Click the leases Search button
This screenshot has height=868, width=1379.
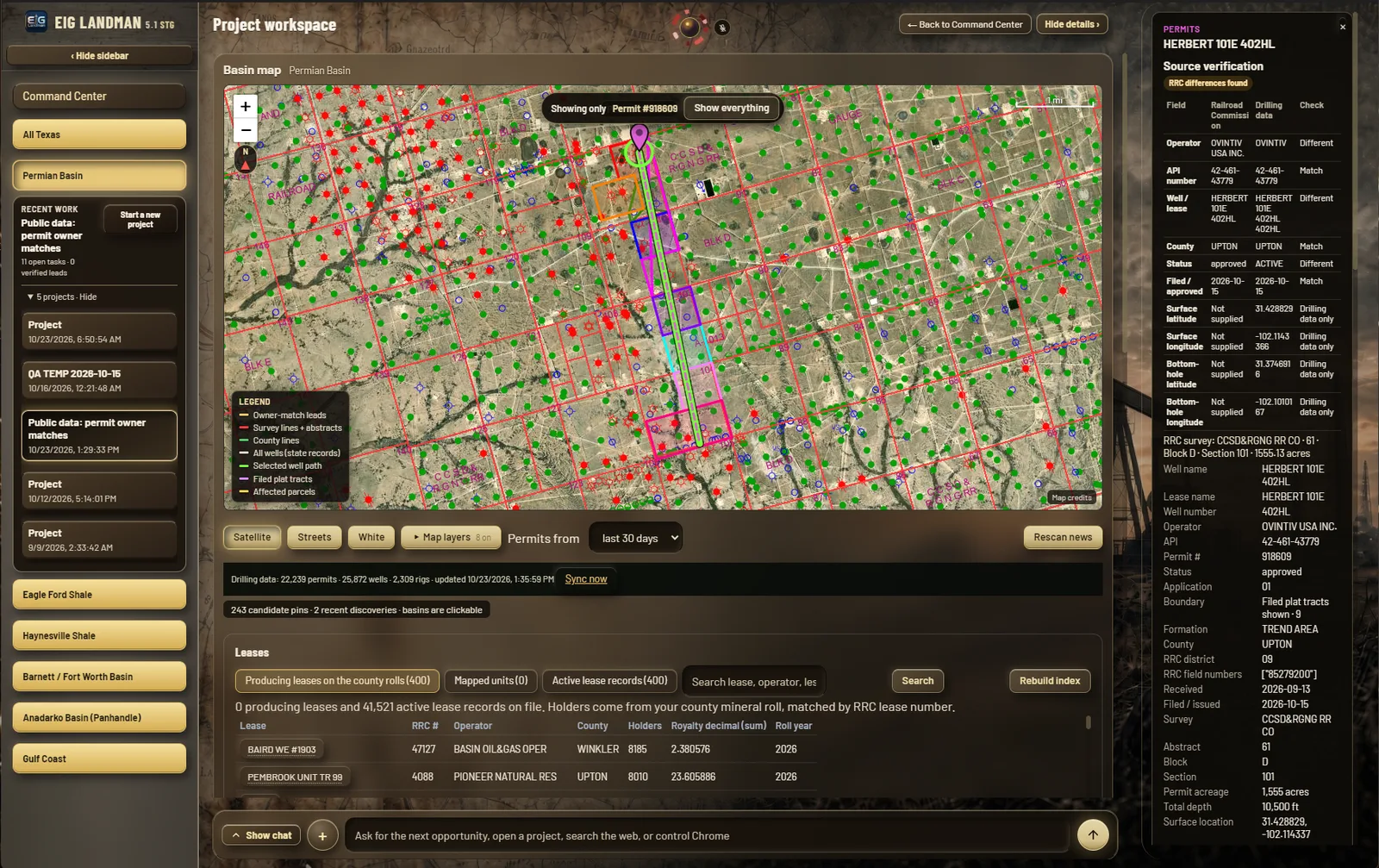(x=917, y=681)
